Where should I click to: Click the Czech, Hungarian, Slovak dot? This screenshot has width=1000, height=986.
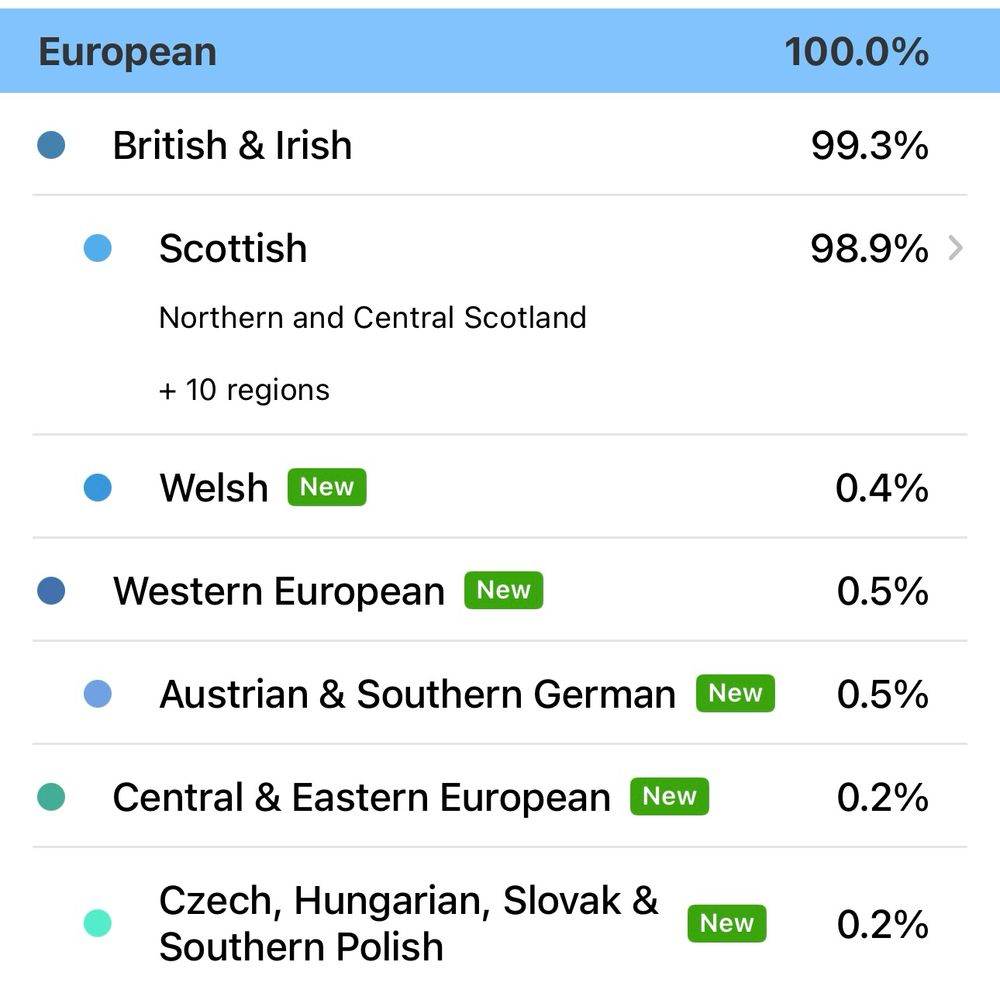[x=97, y=923]
